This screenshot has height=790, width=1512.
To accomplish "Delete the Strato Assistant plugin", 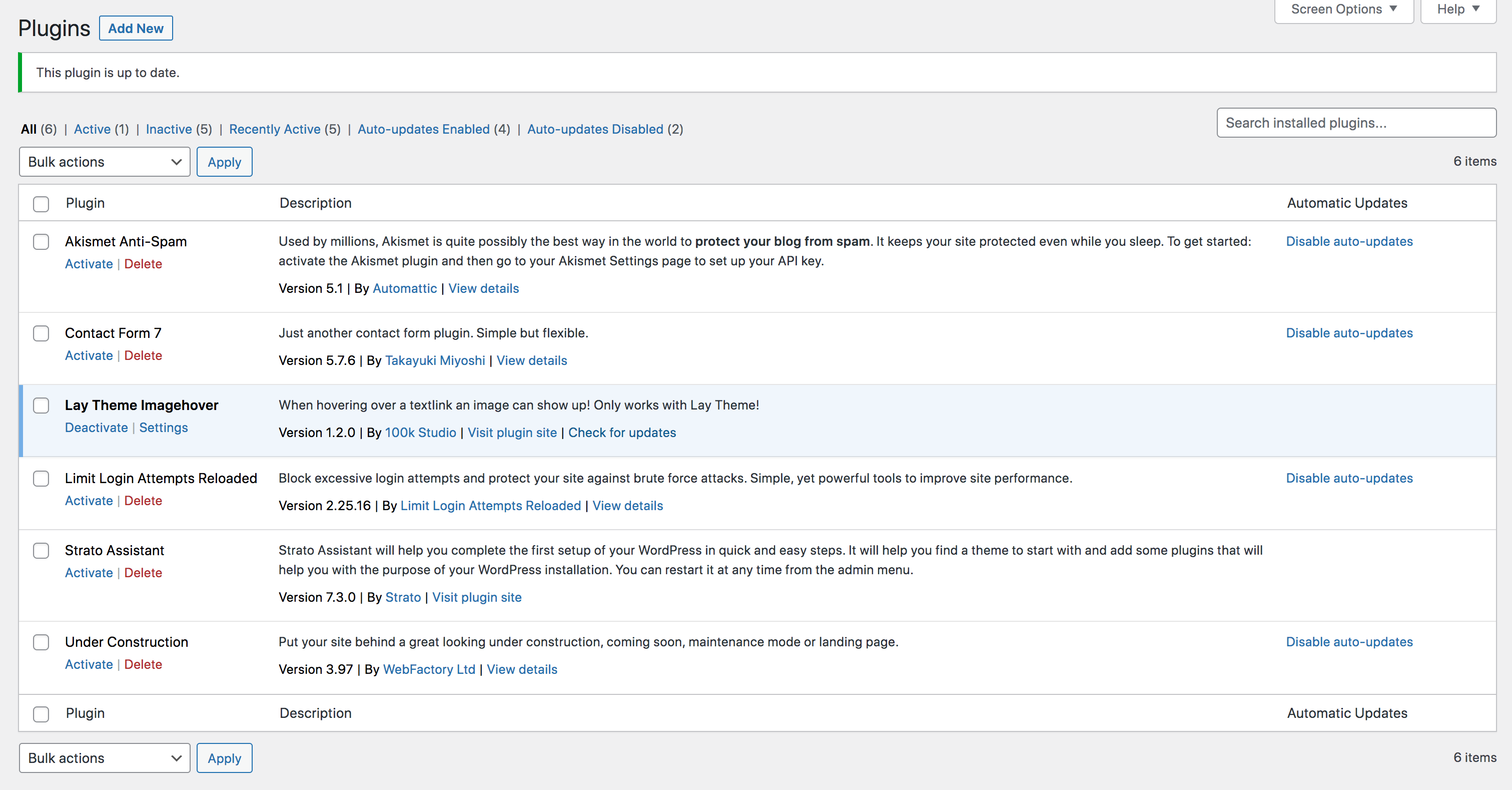I will 143,573.
